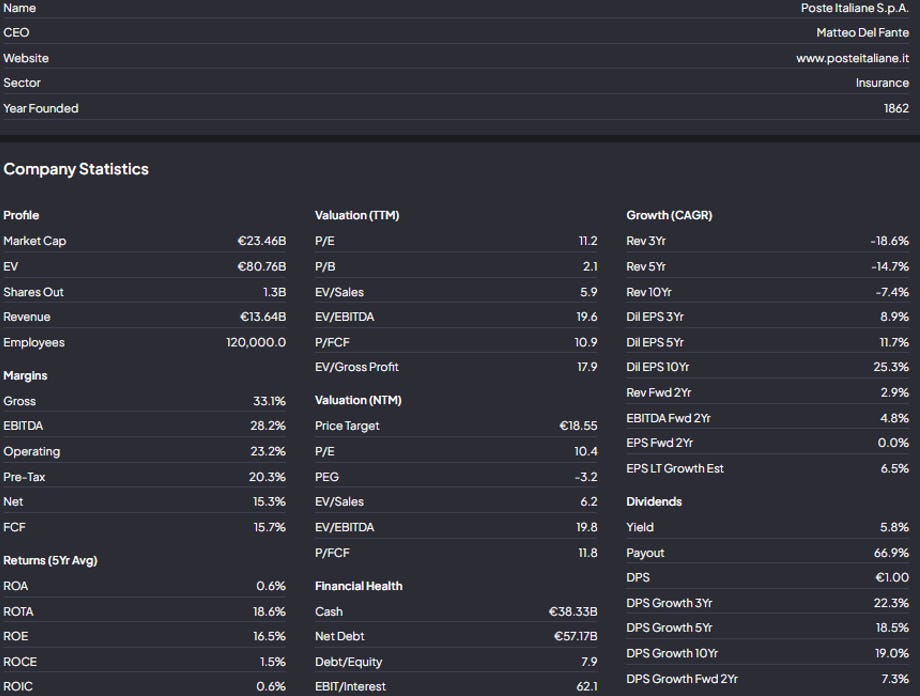The image size is (920, 696).
Task: Select the dividend Yield value 5.8%
Action: coord(895,527)
